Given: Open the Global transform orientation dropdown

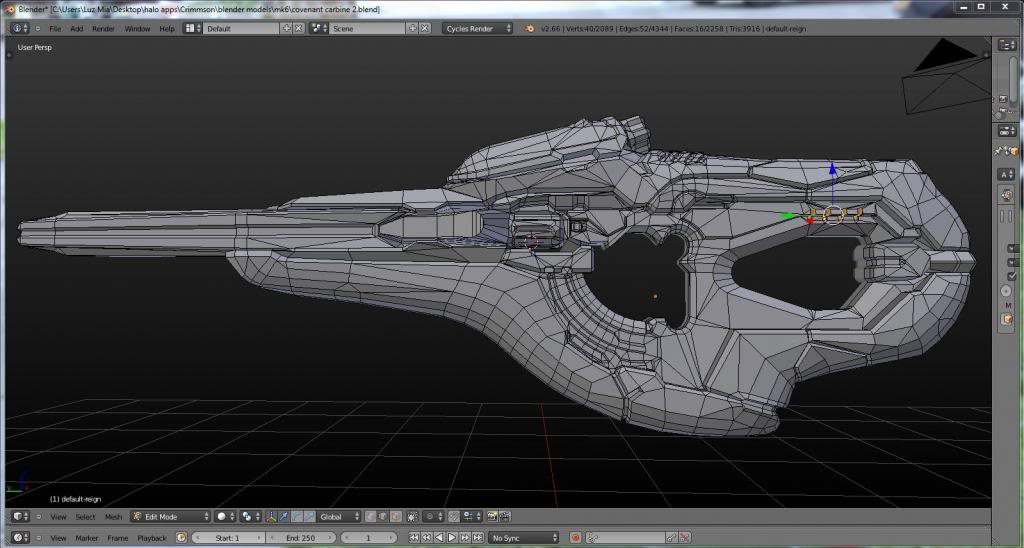Looking at the screenshot, I should (339, 517).
